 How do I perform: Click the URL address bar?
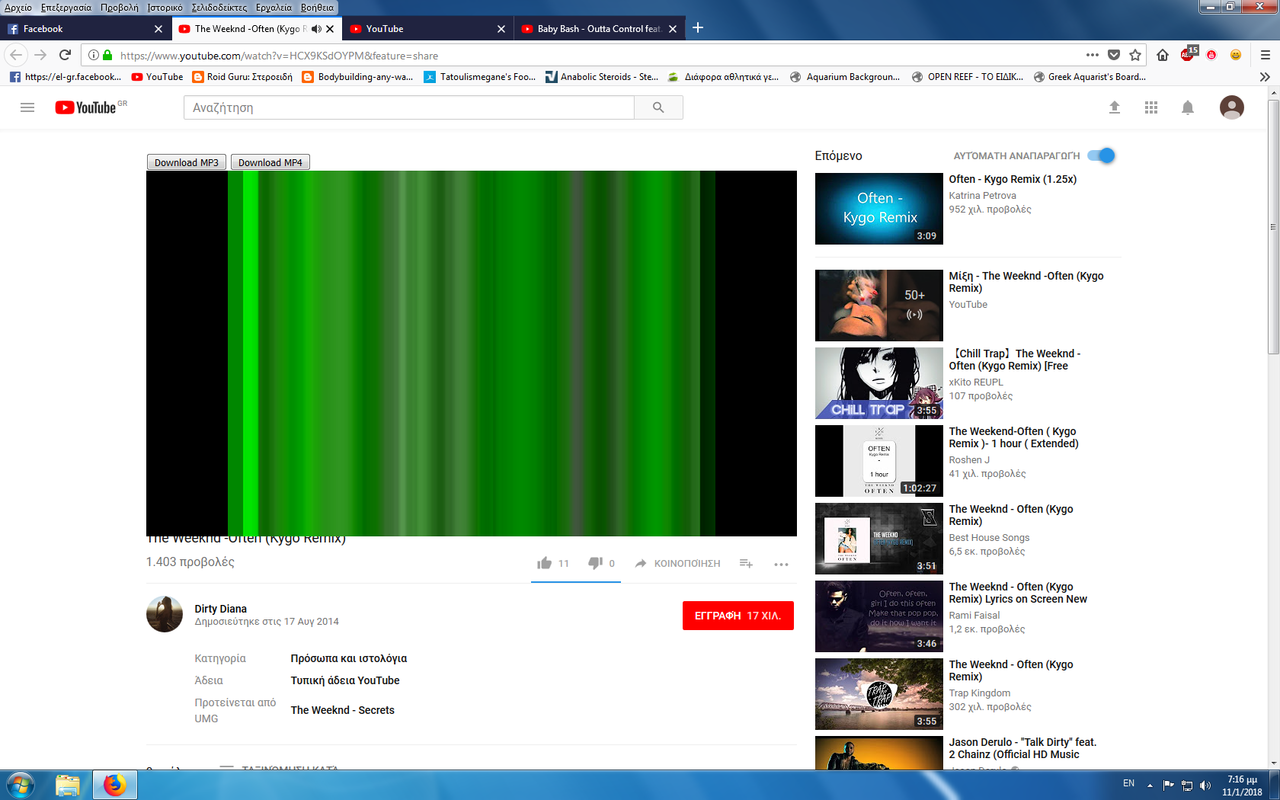(x=598, y=55)
